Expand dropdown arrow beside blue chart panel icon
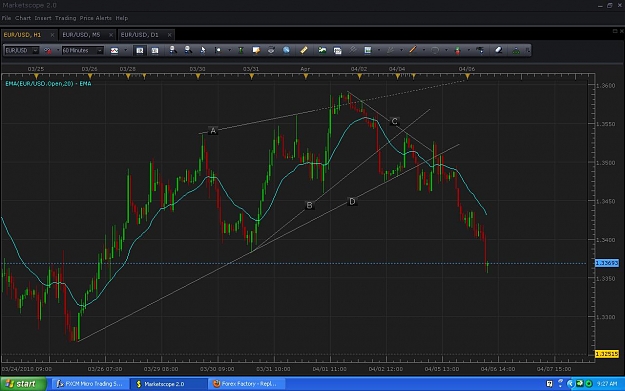Viewport: 625px width, 391px height. pyautogui.click(x=379, y=50)
